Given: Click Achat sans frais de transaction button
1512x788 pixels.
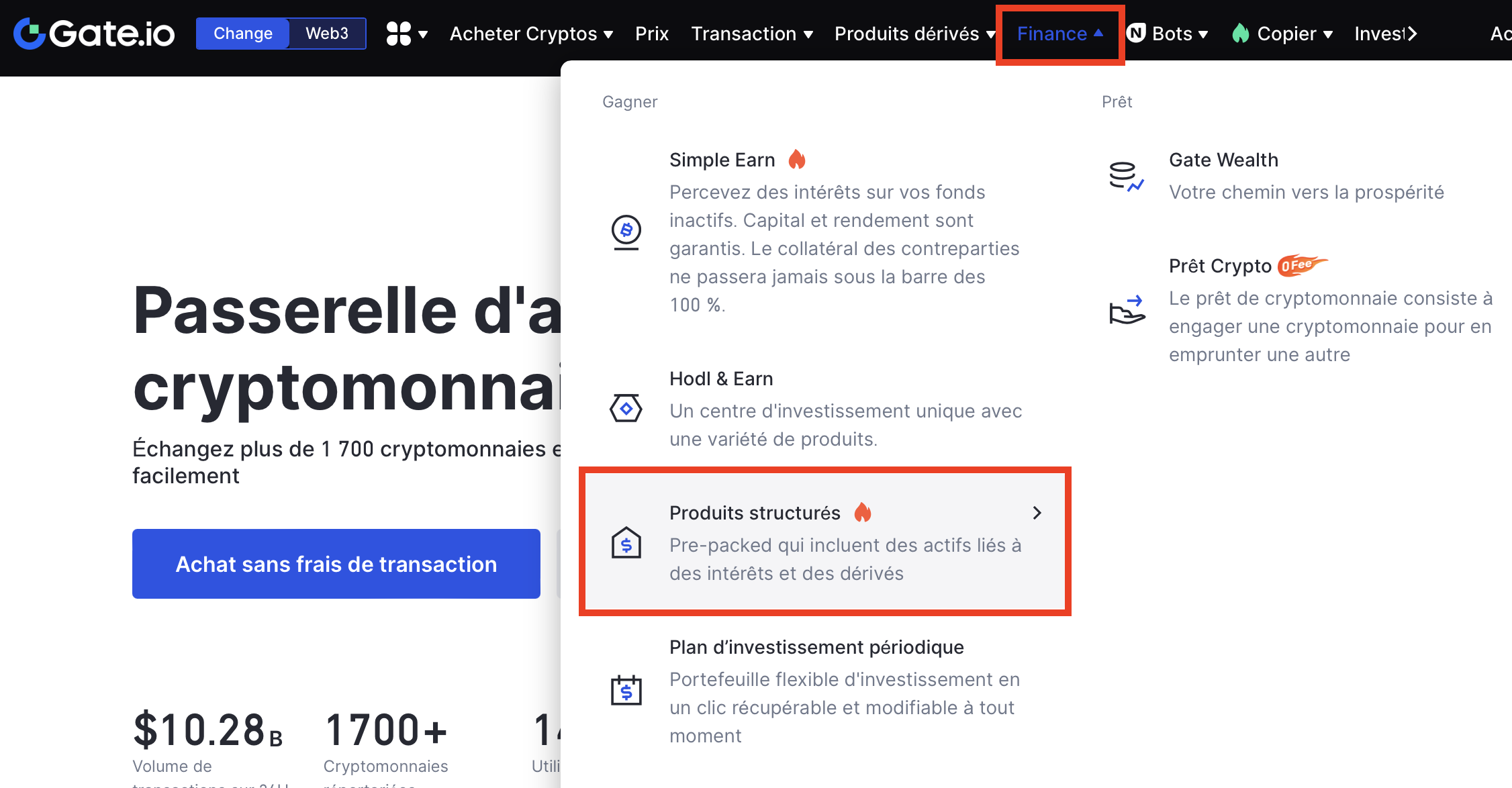Looking at the screenshot, I should 336,564.
